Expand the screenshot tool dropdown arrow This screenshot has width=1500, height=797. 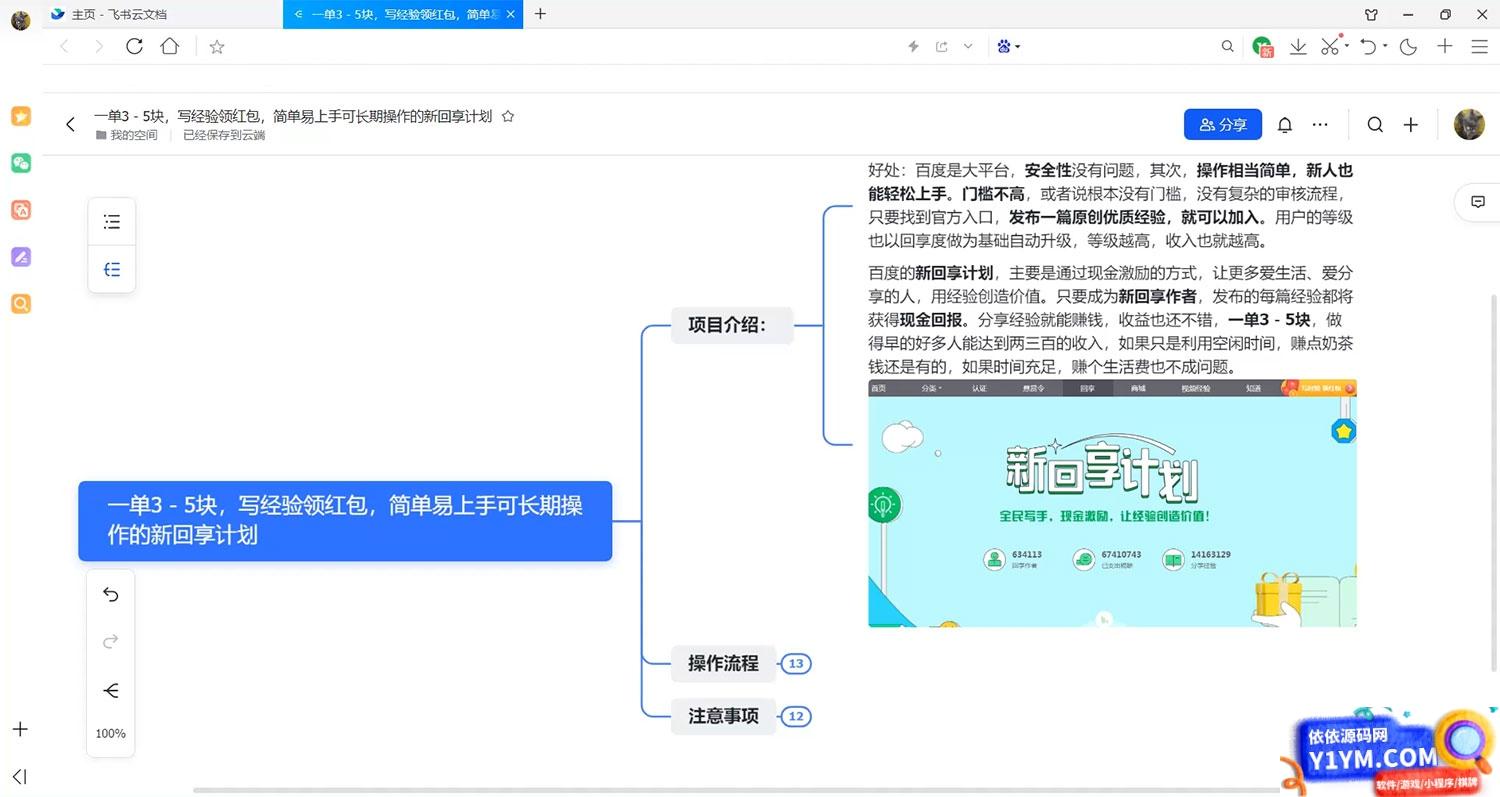click(1347, 46)
